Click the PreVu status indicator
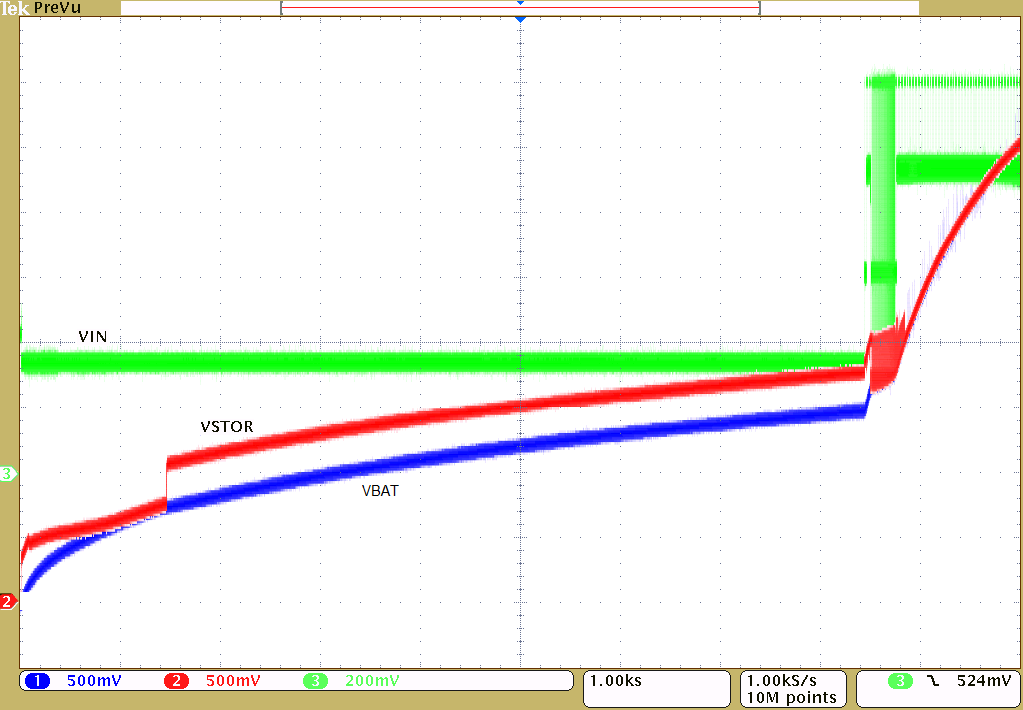Viewport: 1023px width, 710px height. point(55,7)
